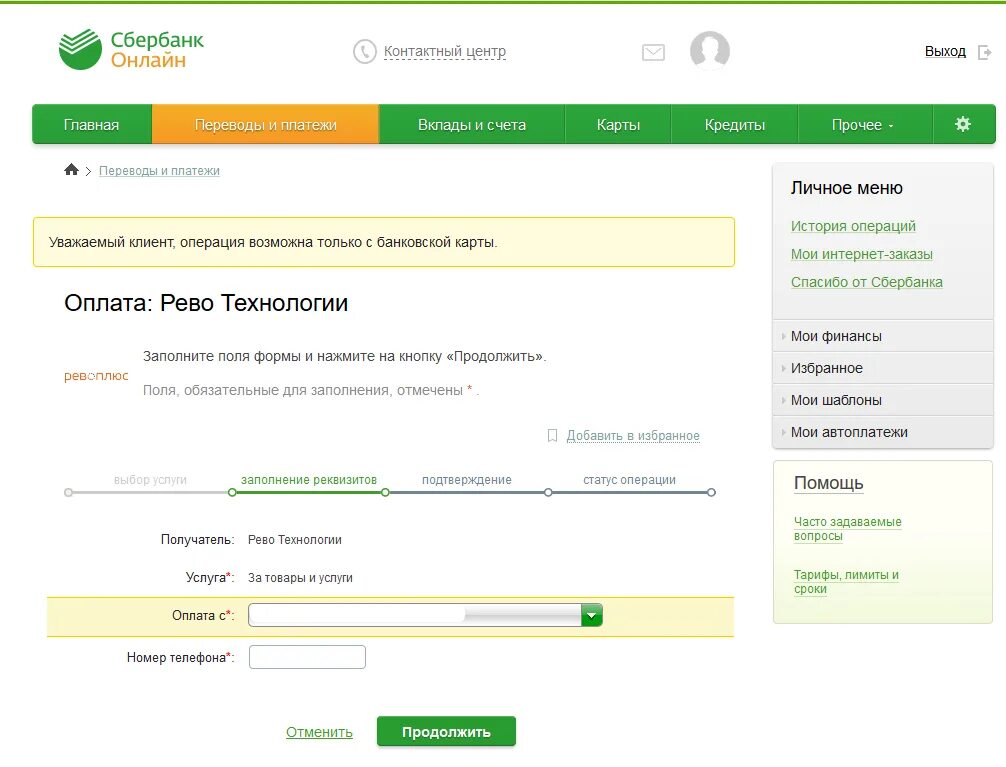Open the Главная tab
The width and height of the screenshot is (1006, 767).
92,125
